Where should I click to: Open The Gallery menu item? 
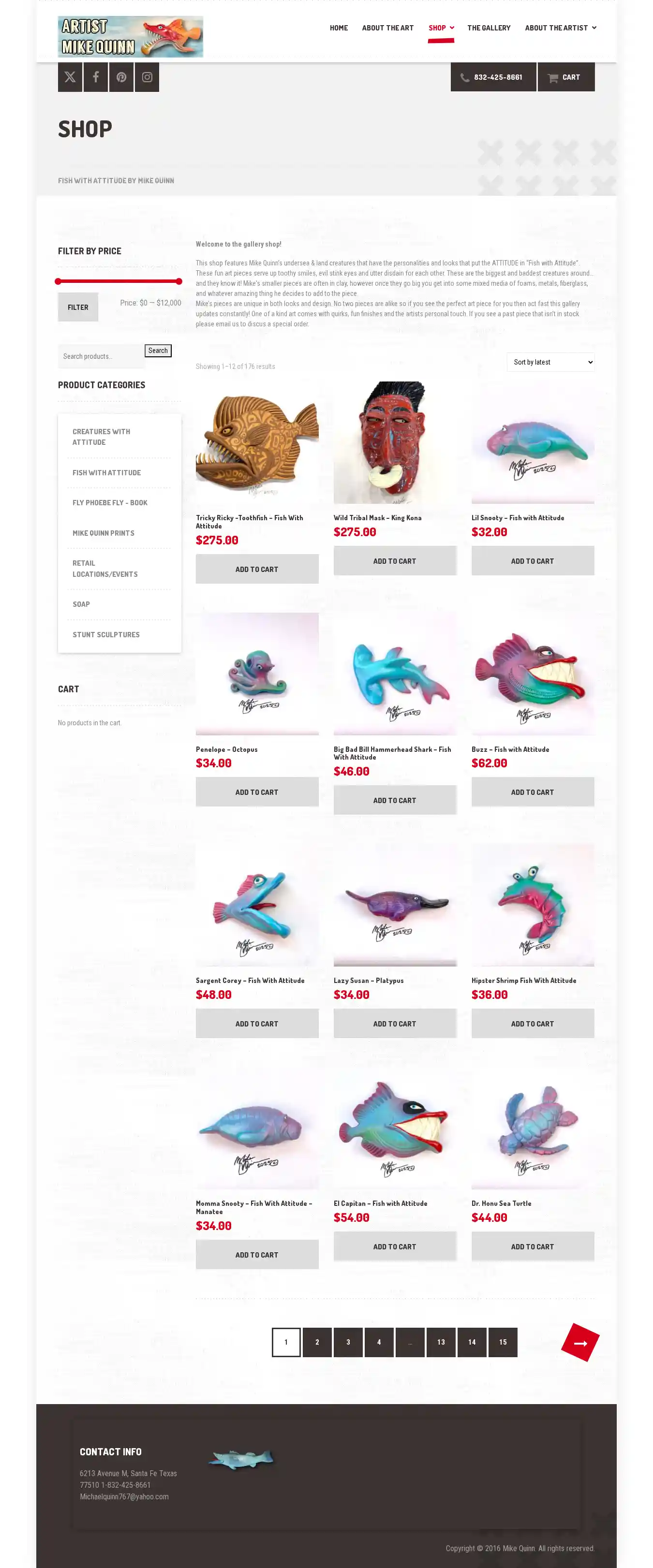[x=489, y=28]
